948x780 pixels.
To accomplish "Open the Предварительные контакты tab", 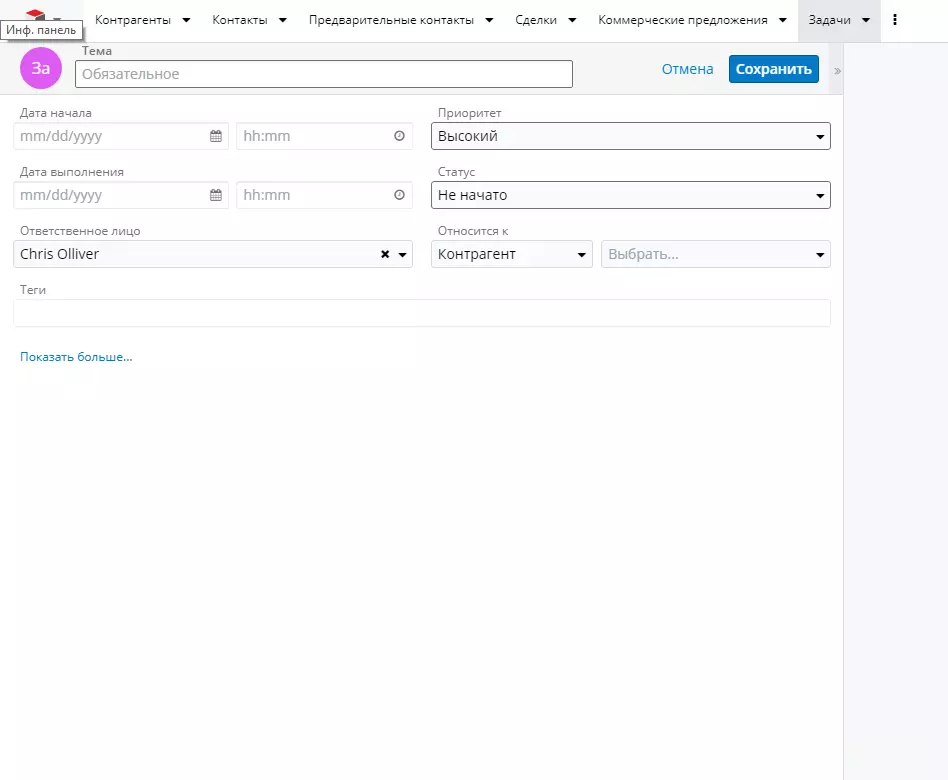I will 391,20.
